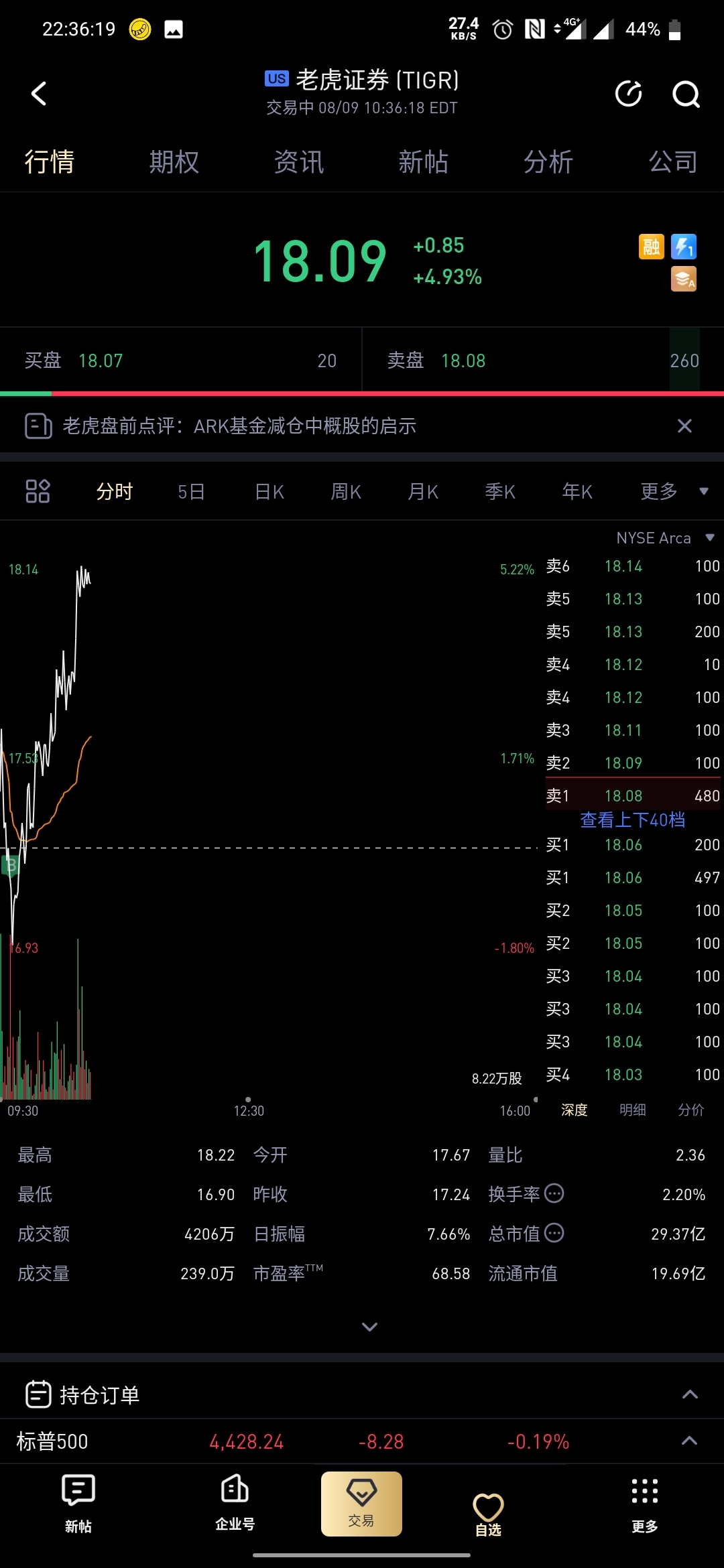This screenshot has height=1568, width=724.
Task: Tap the 卖6 18.14 order row
Action: tap(633, 566)
